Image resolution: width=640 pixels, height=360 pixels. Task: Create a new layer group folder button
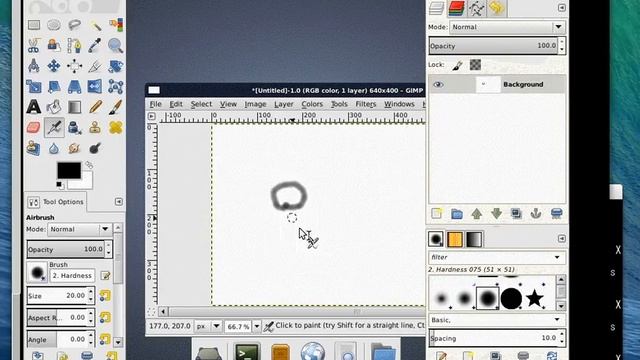[457, 213]
